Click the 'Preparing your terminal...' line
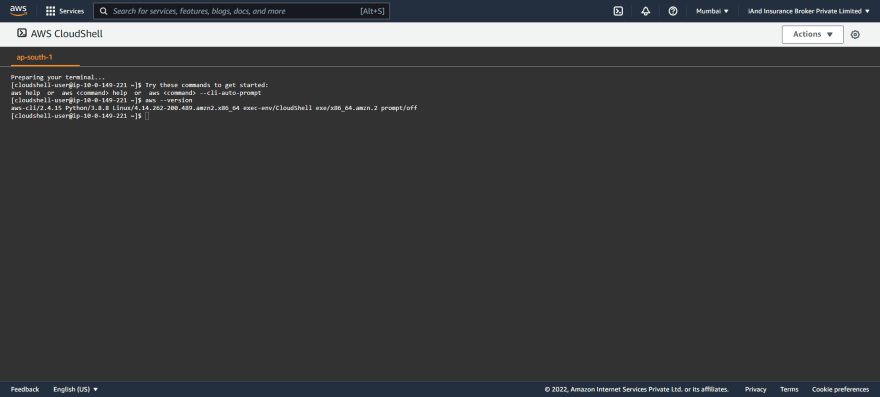Screen dimensions: 880x397 (58, 77)
